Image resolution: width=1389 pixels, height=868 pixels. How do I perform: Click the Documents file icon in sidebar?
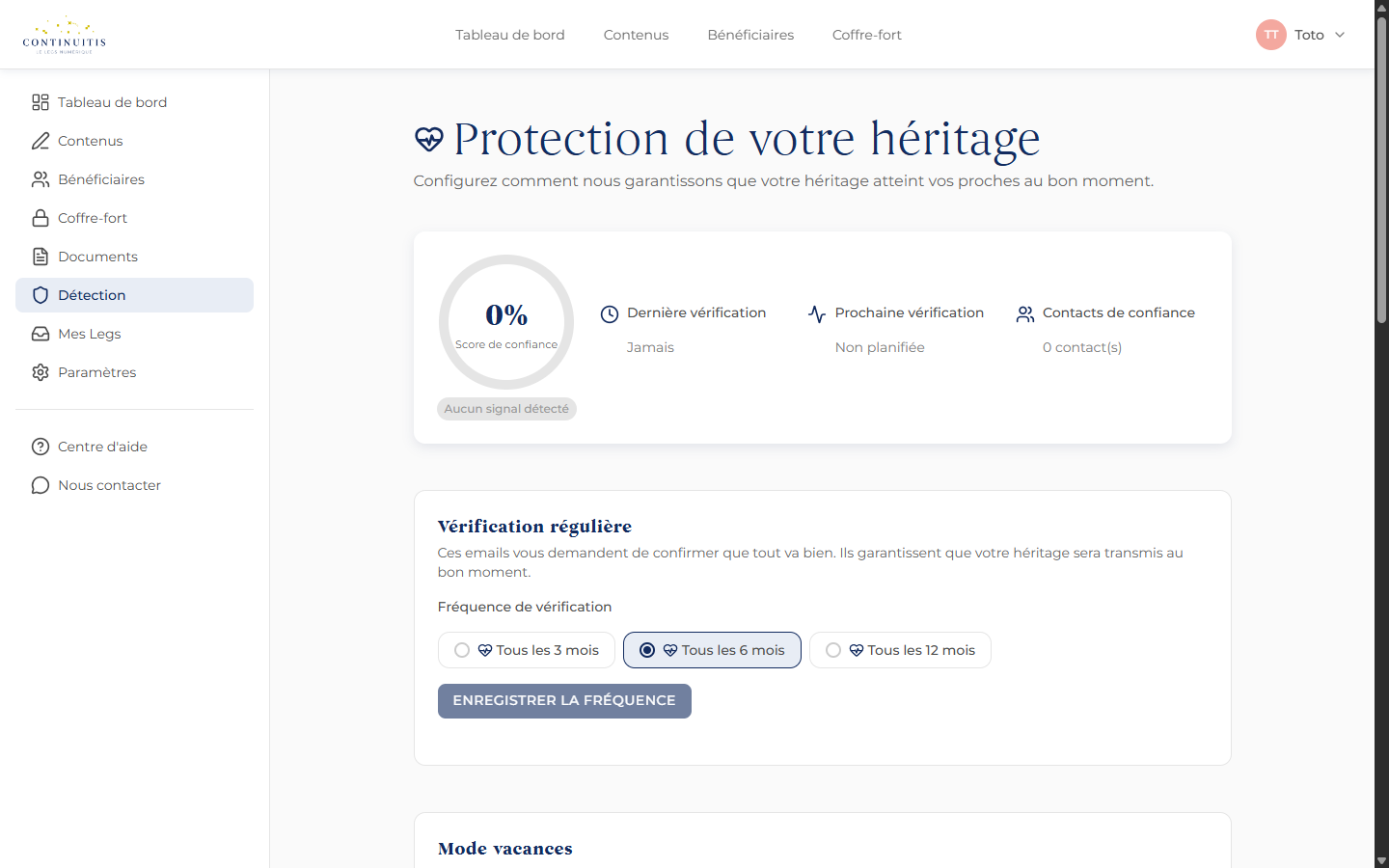[40, 256]
